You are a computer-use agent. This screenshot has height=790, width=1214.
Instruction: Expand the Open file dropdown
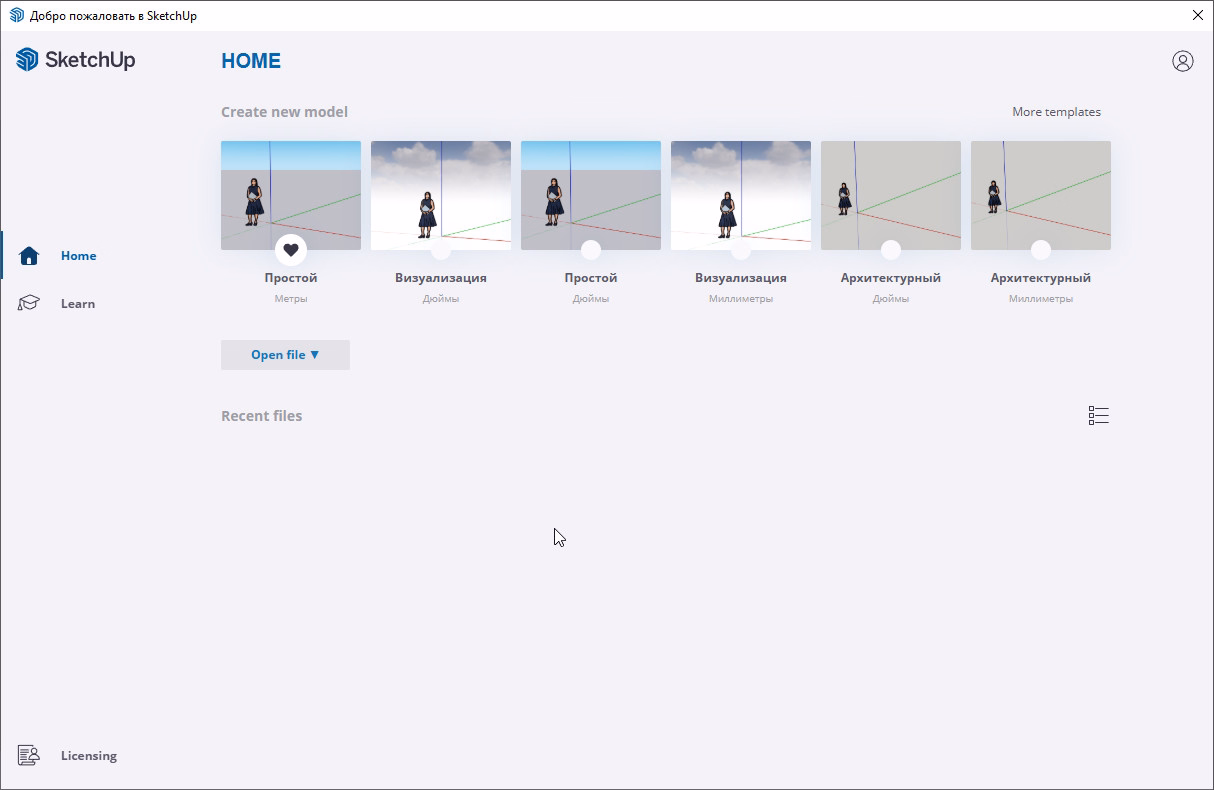pos(285,355)
